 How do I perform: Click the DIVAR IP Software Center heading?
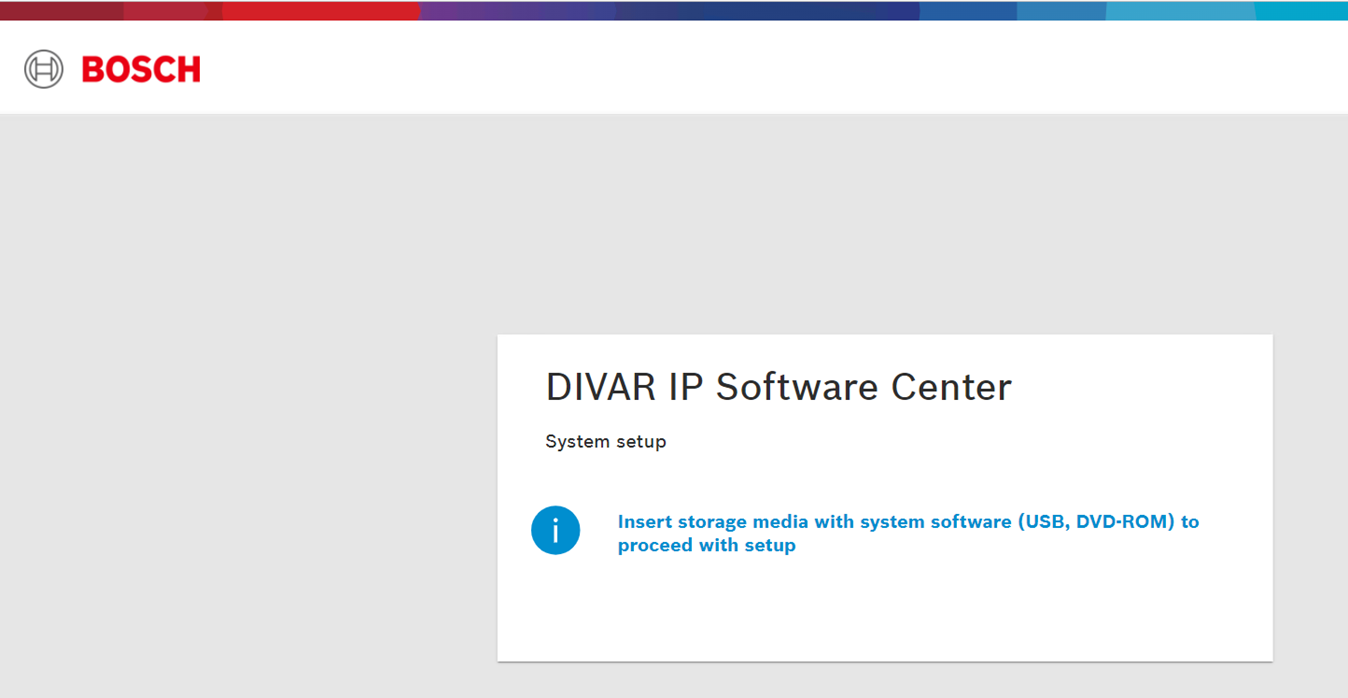778,387
